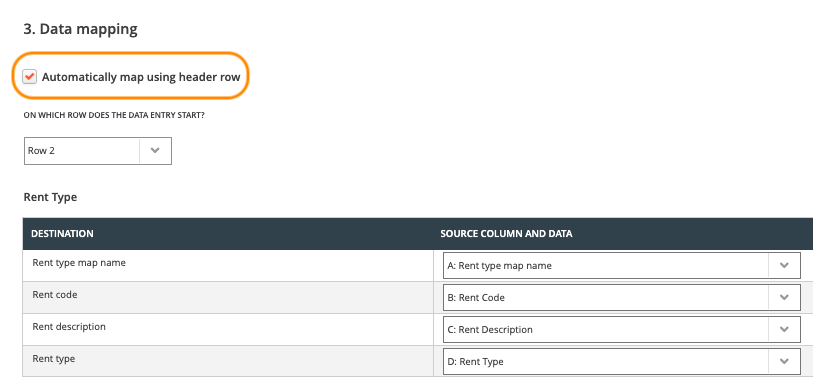Open the D: Rent Type source dropdown

coord(622,362)
